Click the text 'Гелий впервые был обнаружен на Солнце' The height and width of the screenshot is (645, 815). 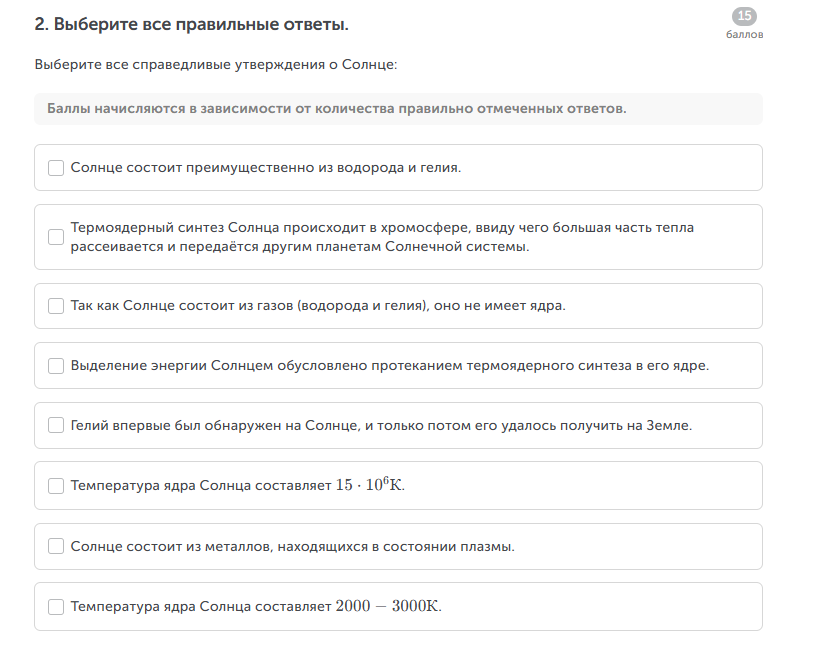click(381, 425)
